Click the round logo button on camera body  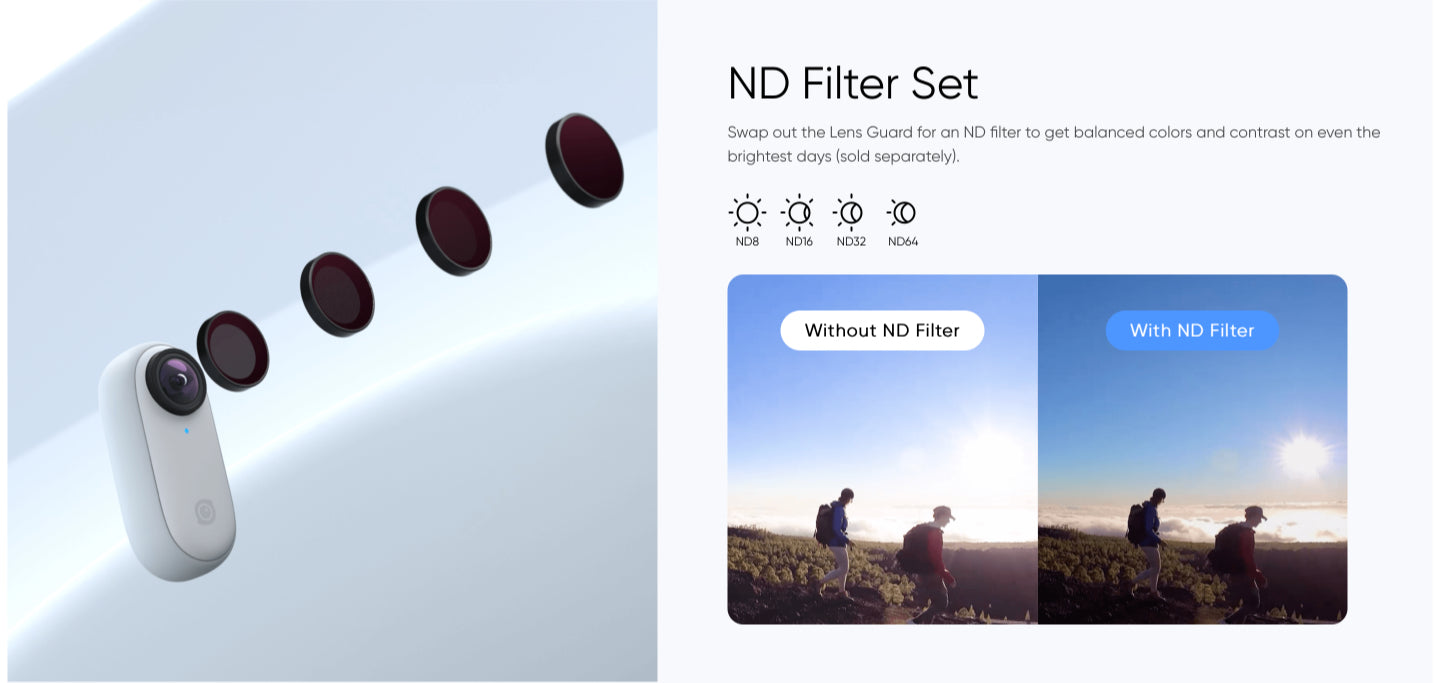(x=206, y=512)
